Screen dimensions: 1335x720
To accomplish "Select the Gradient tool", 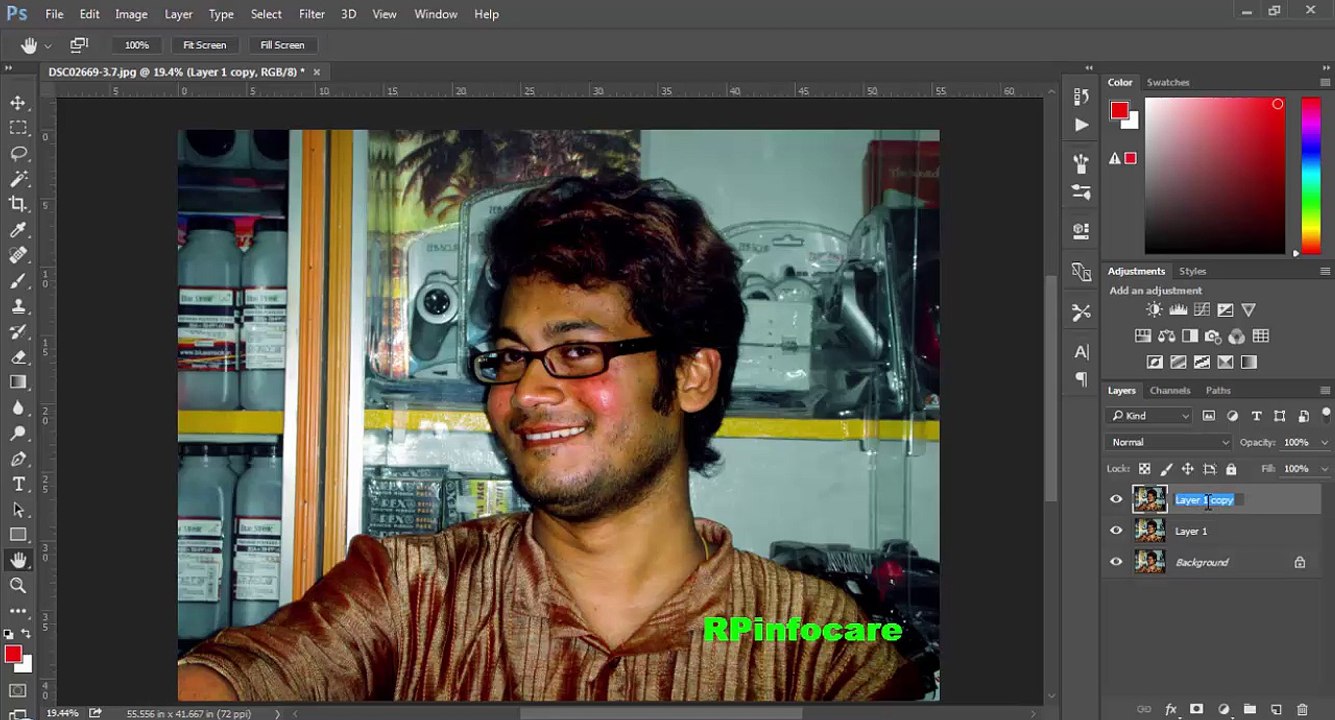I will tap(18, 382).
